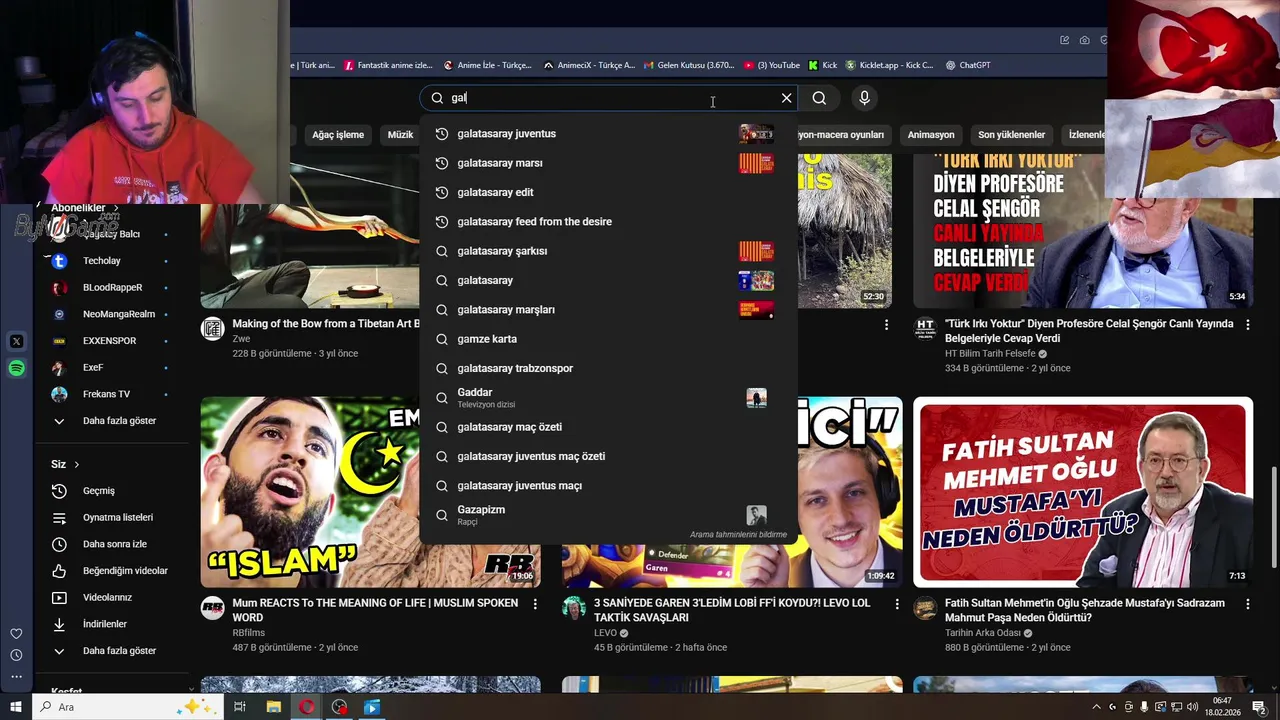
Task: Choose 'galatasaray juventus maç özeti' suggestion
Action: 609,456
